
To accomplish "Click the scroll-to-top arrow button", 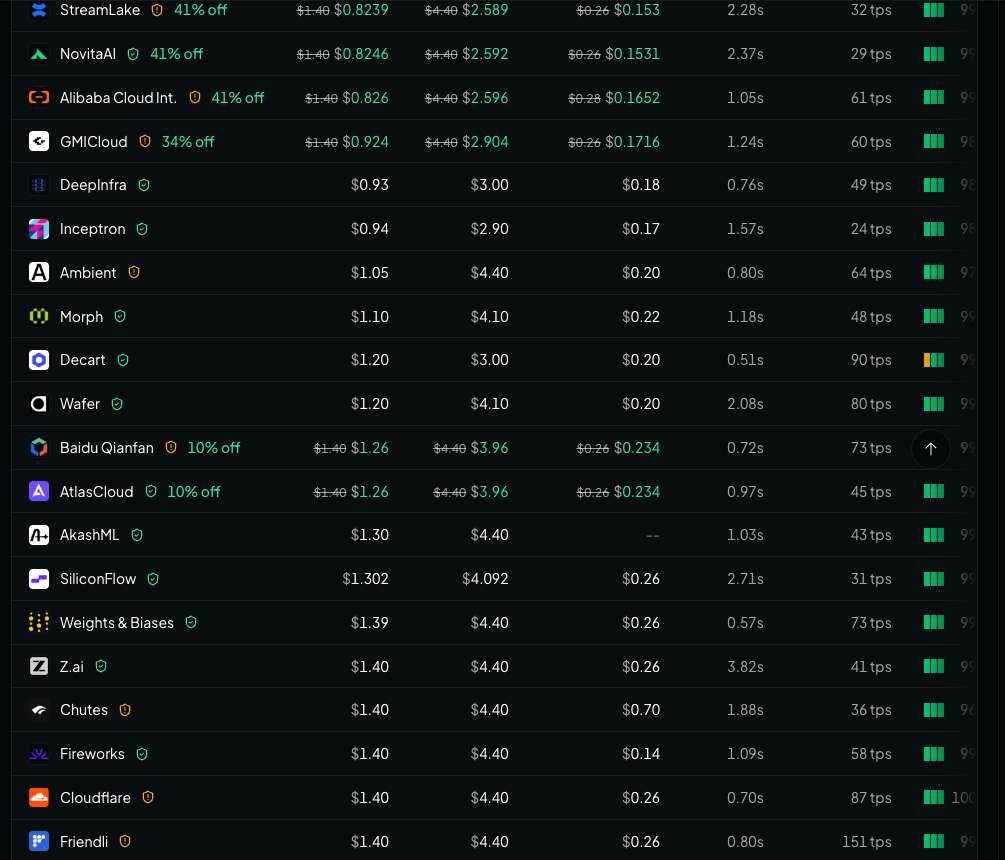I will click(931, 449).
